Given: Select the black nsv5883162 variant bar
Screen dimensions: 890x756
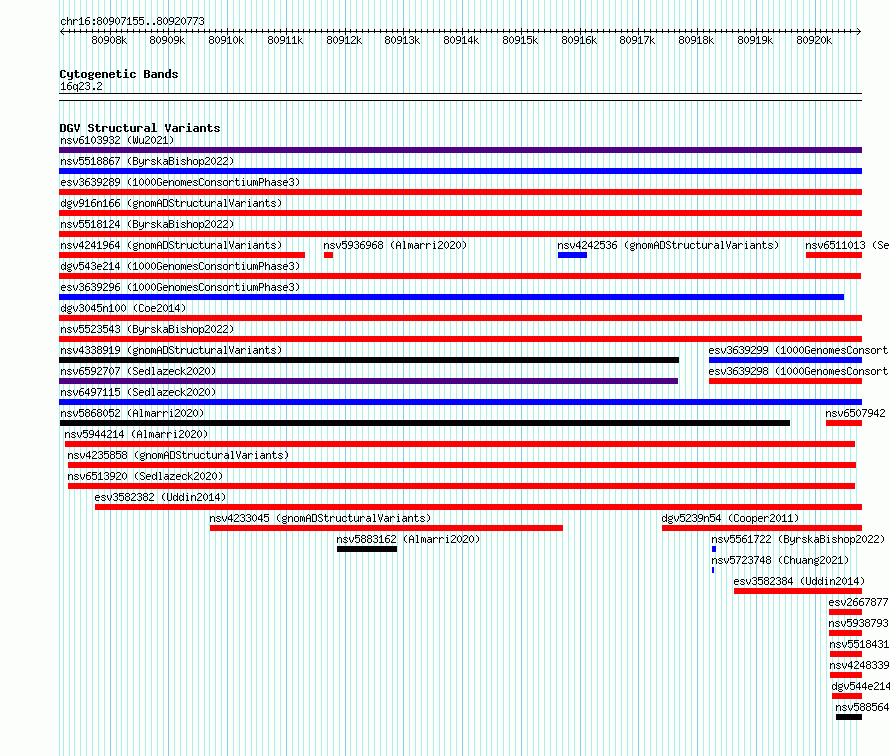Looking at the screenshot, I should 367,549.
